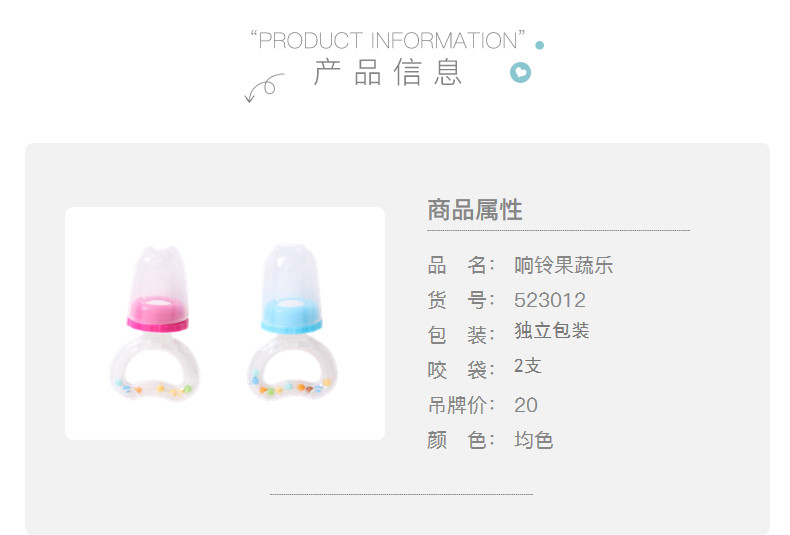This screenshot has height=535, width=790.
Task: Click the blue feeder's rattle ring handle
Action: 293,368
